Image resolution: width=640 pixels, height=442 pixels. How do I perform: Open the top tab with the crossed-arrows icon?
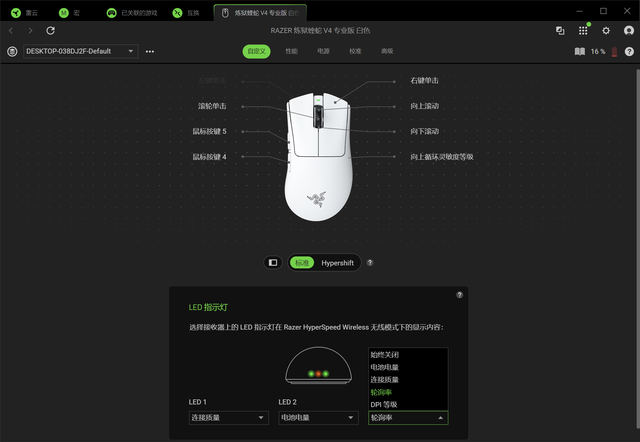click(x=186, y=13)
